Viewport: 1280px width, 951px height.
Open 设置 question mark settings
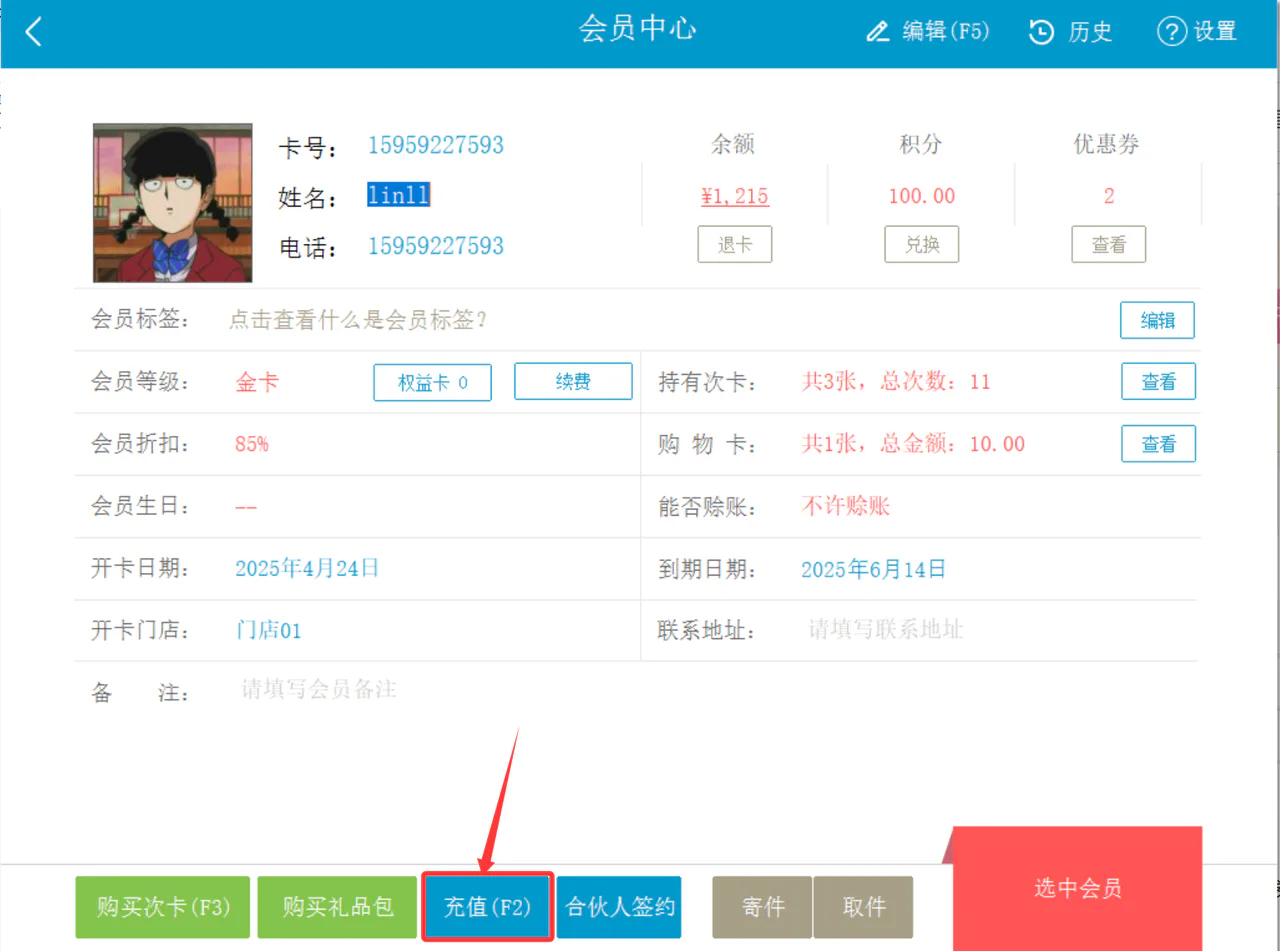[x=1197, y=31]
